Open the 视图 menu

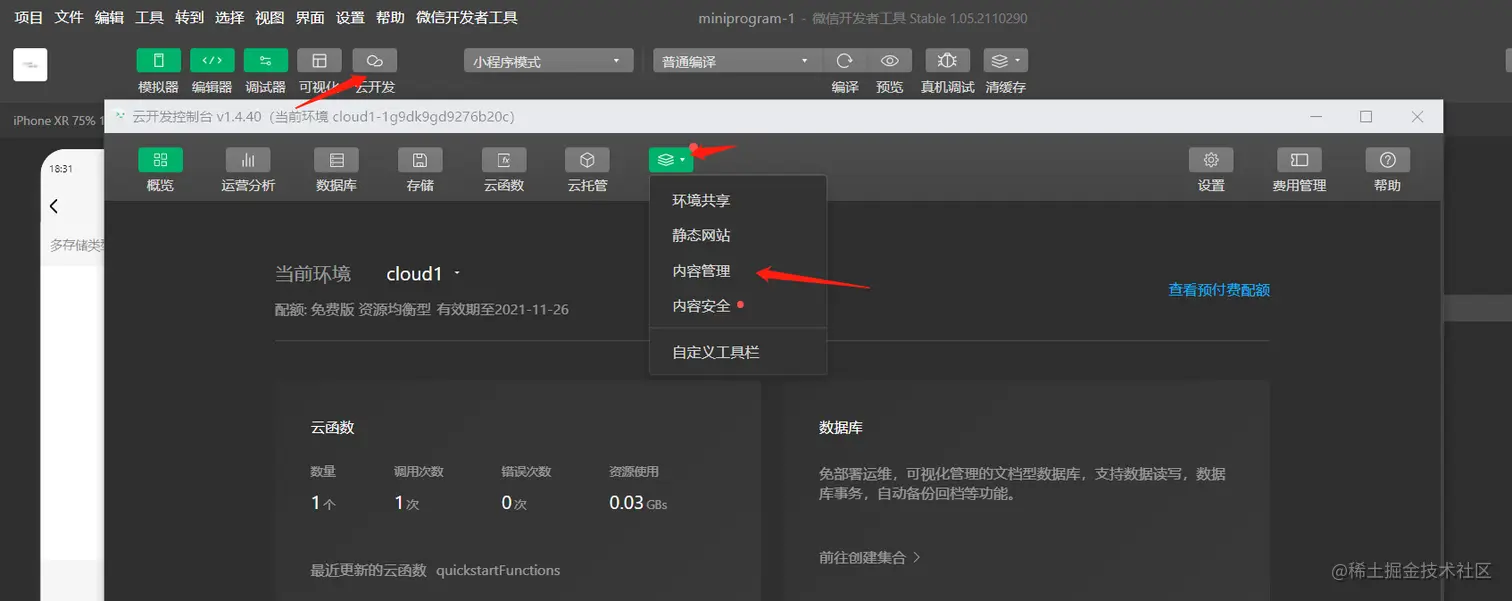coord(270,18)
